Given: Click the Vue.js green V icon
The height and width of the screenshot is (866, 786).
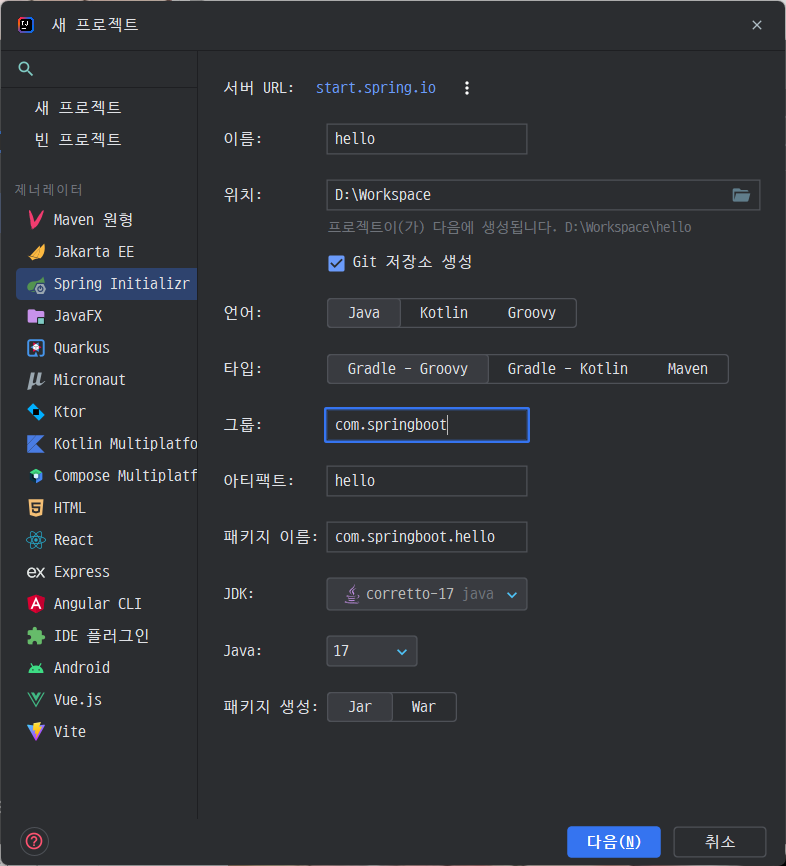Looking at the screenshot, I should 36,700.
